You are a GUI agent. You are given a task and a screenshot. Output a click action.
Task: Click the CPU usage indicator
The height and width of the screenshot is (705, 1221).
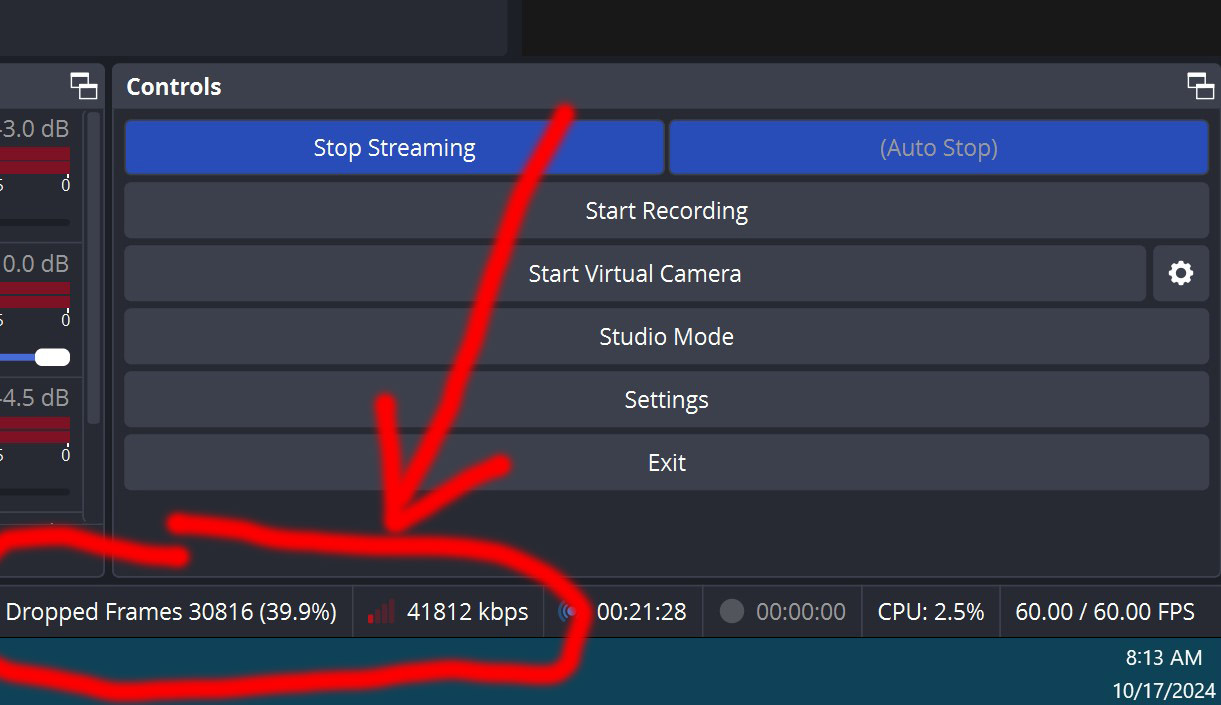click(930, 612)
